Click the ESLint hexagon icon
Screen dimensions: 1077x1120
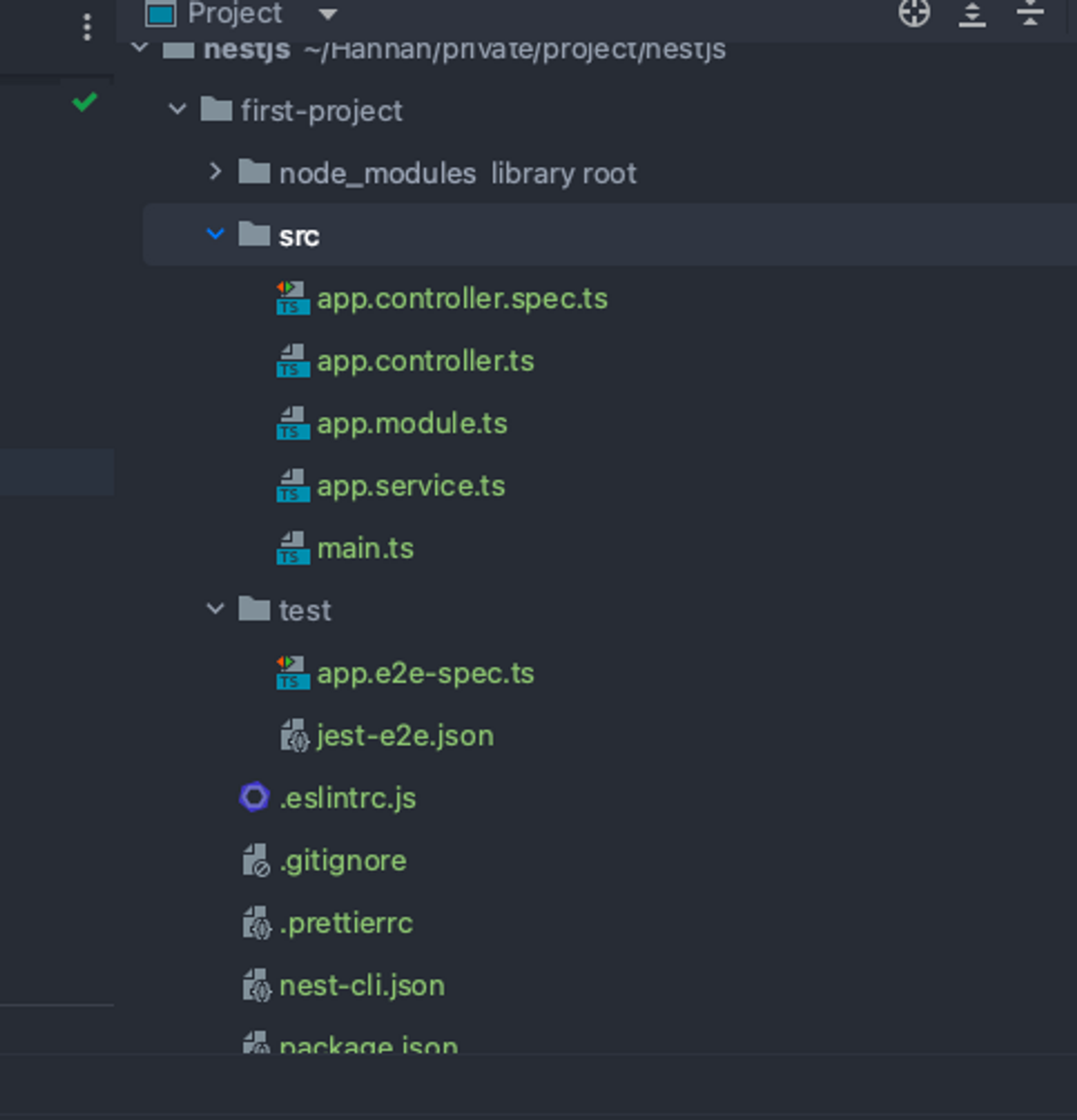tap(254, 797)
